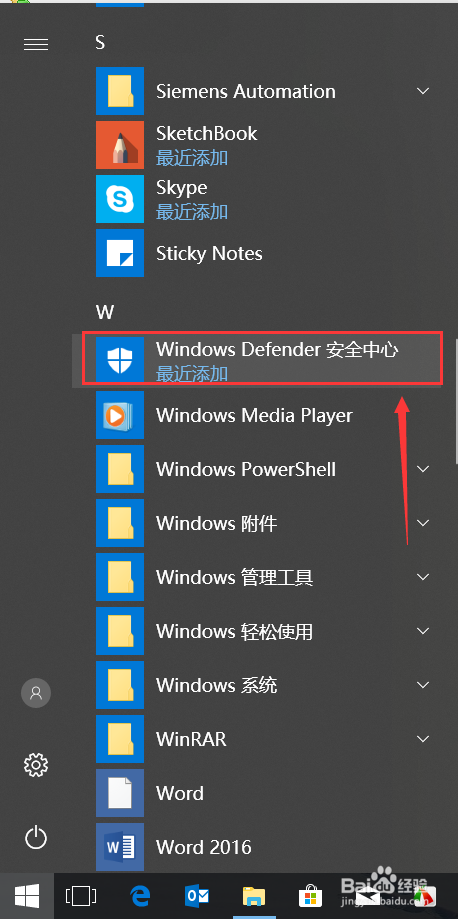Click 最近添加 under Skype
This screenshot has height=919, width=458.
click(192, 212)
